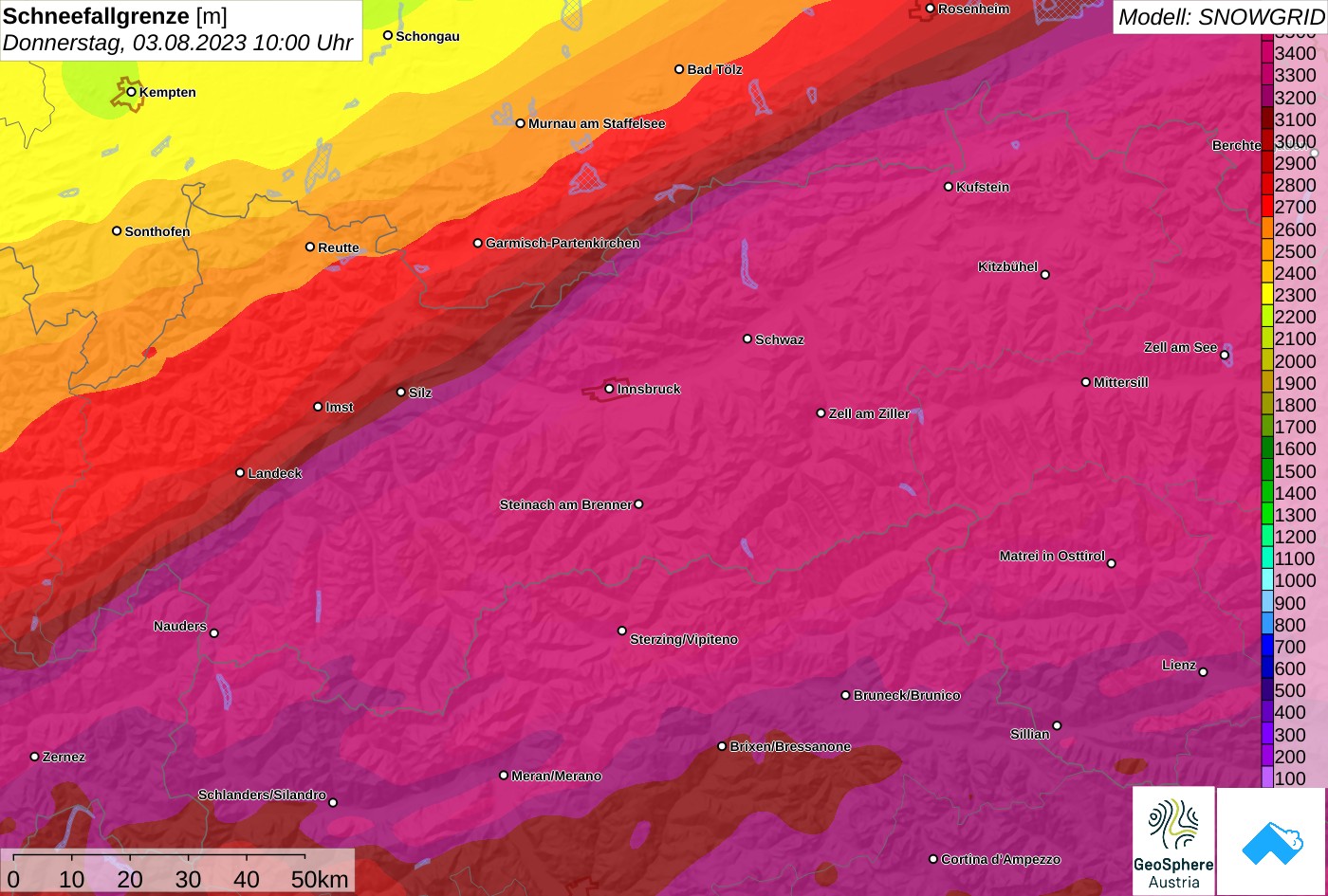The image size is (1328, 896).
Task: Click the Matrei in Osttirol label
Action: pos(1052,556)
